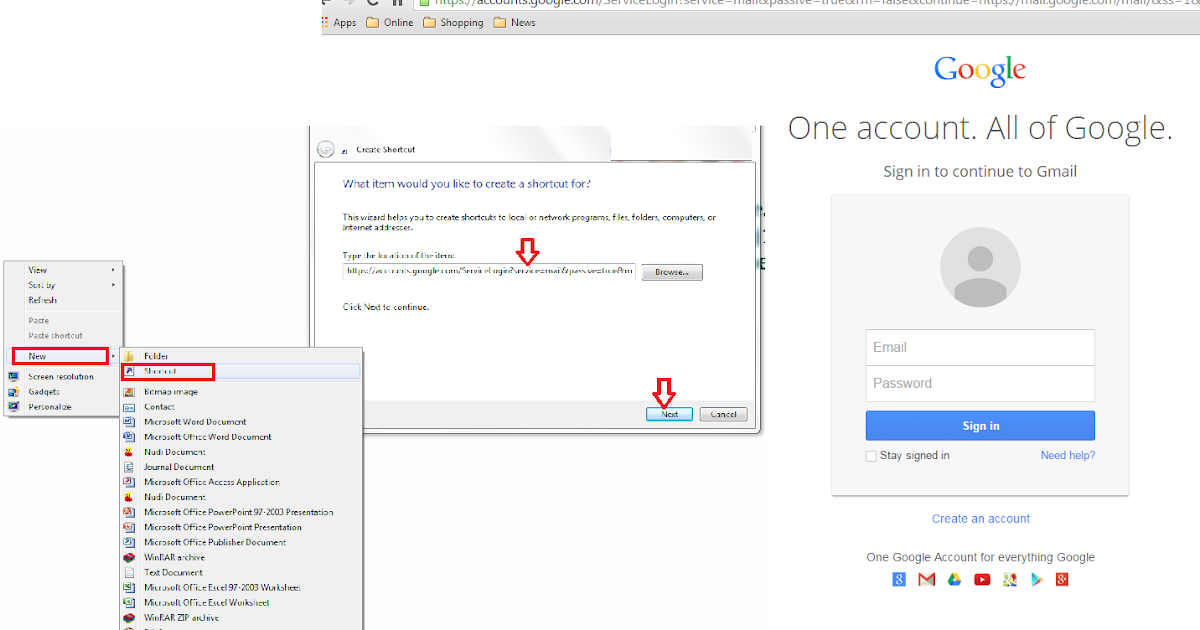Click the Excel 97-2003 Worksheet icon
1200x630 pixels.
(x=129, y=588)
